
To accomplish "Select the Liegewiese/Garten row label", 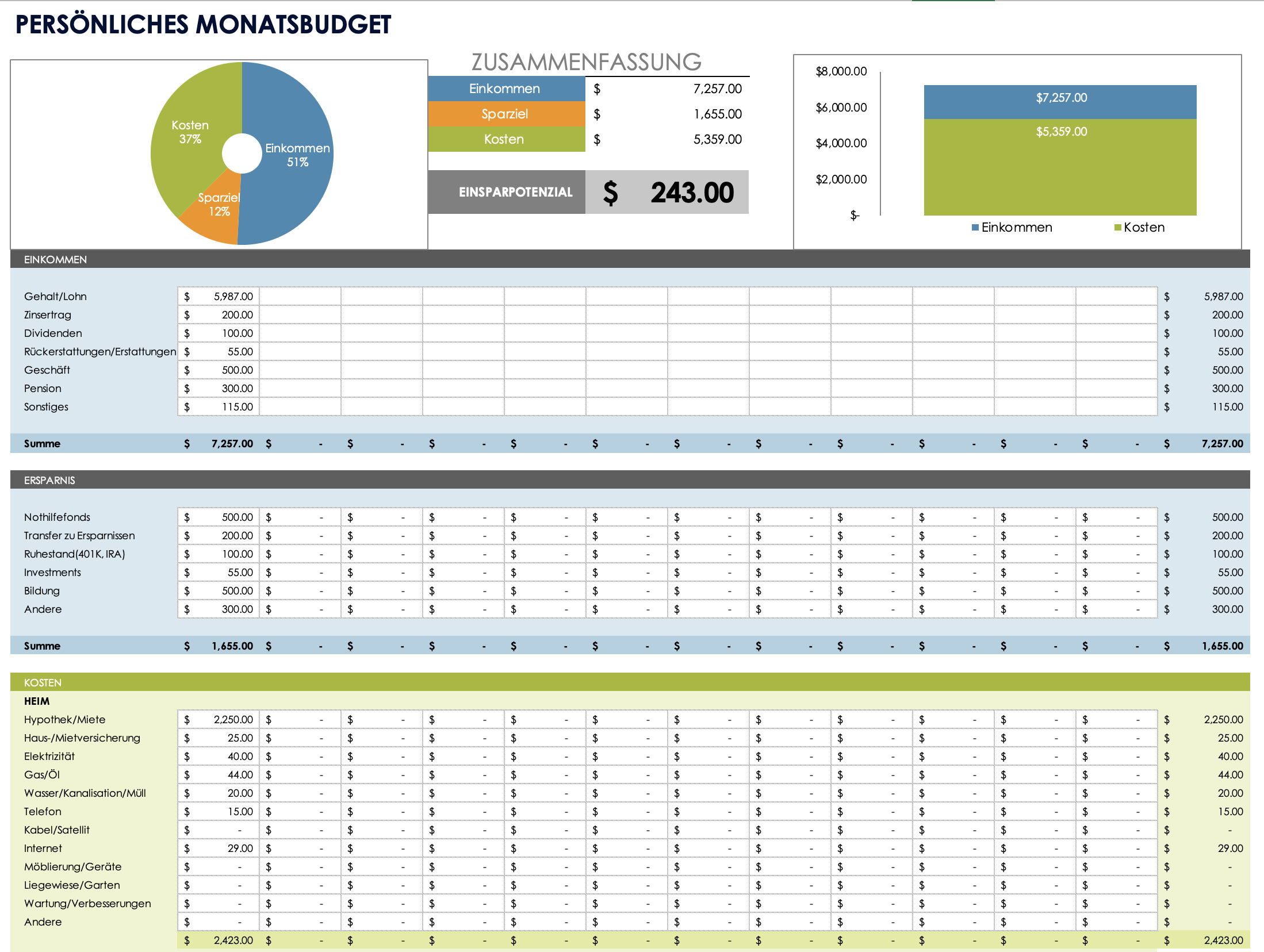I will tap(72, 885).
